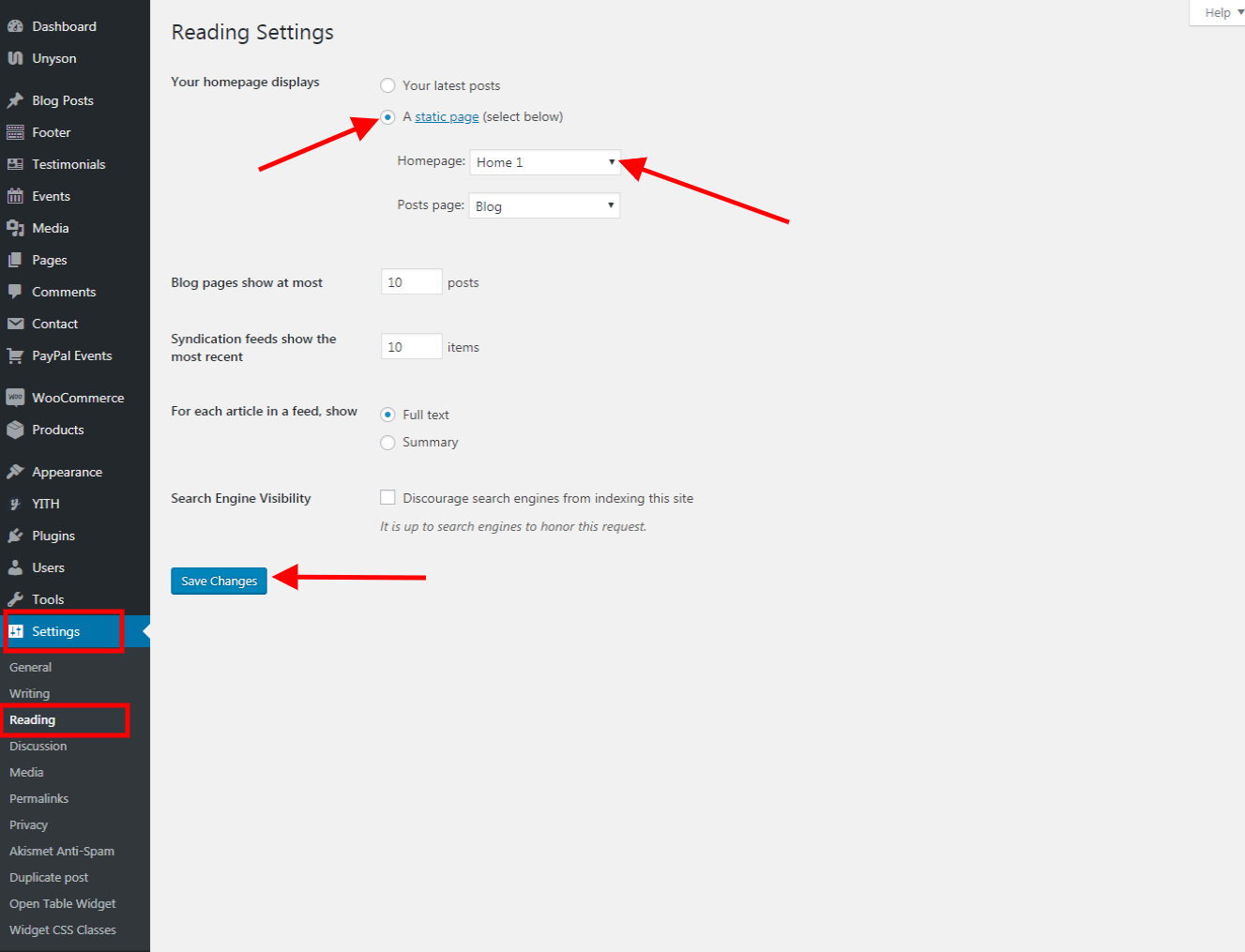Image resolution: width=1245 pixels, height=952 pixels.
Task: Open the Homepage dropdown showing Home 1
Action: [544, 162]
